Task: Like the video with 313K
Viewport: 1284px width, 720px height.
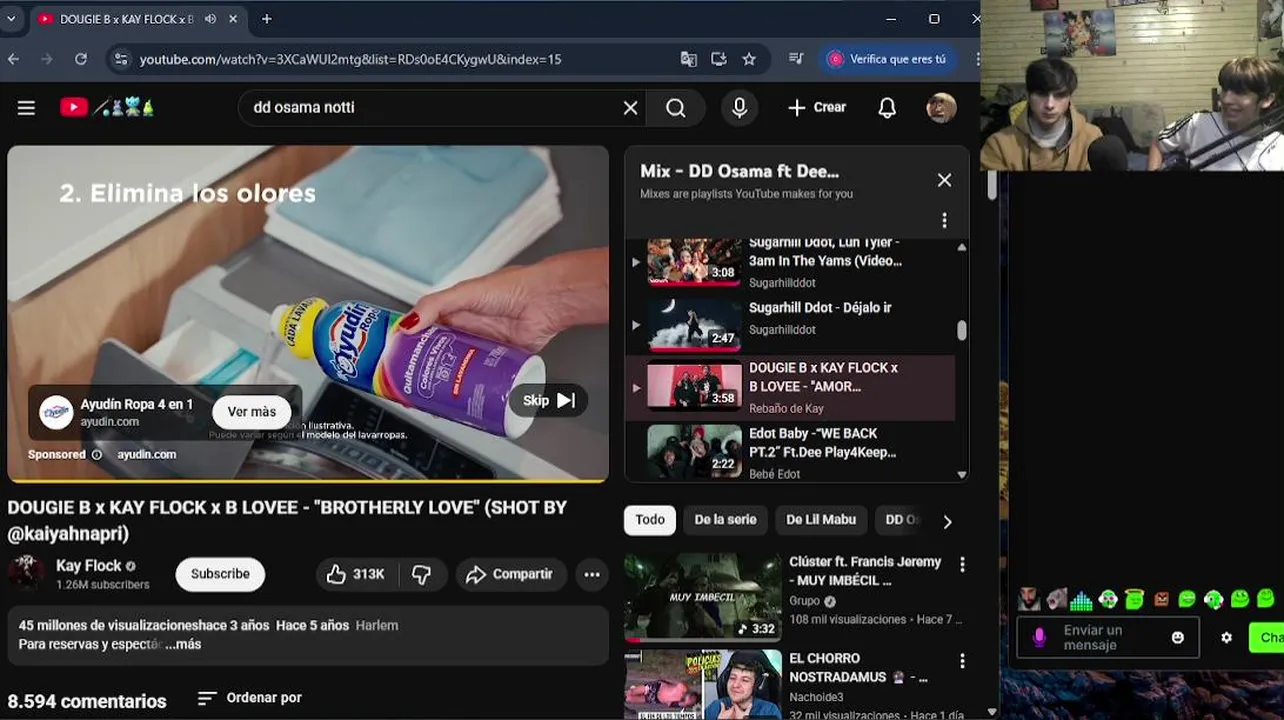Action: pos(356,574)
